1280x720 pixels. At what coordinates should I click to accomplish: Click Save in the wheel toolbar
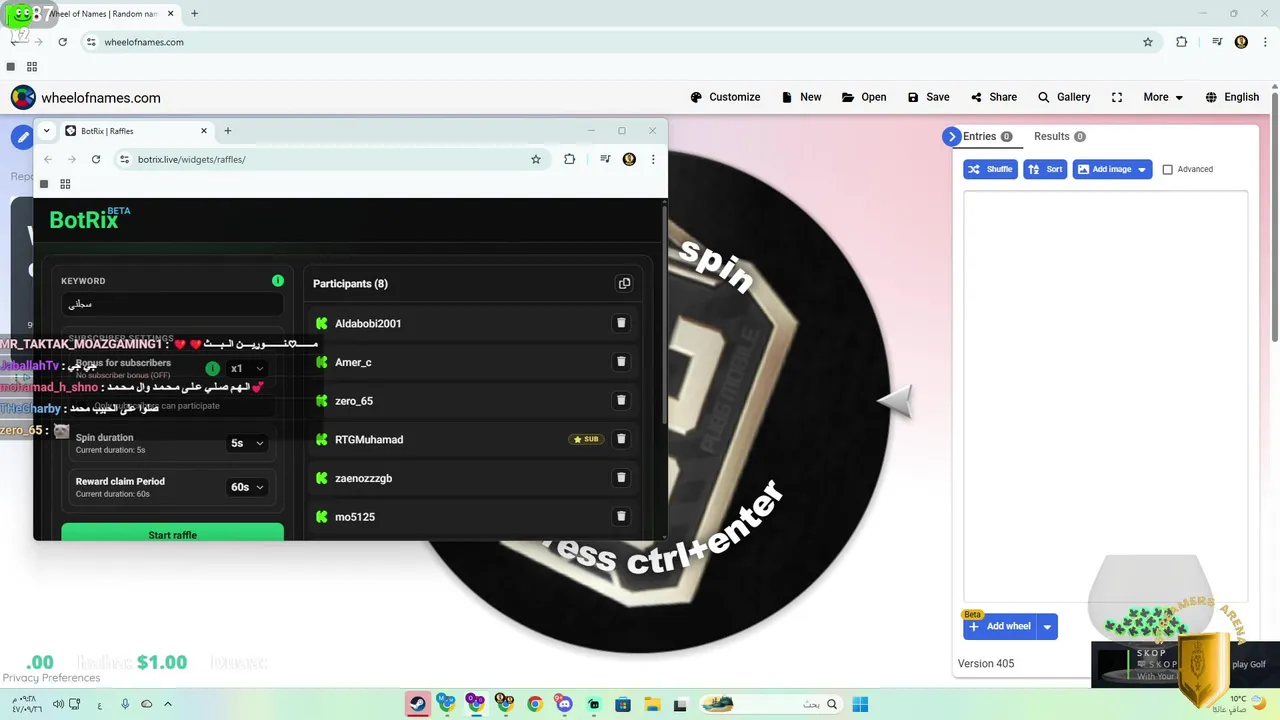(928, 97)
